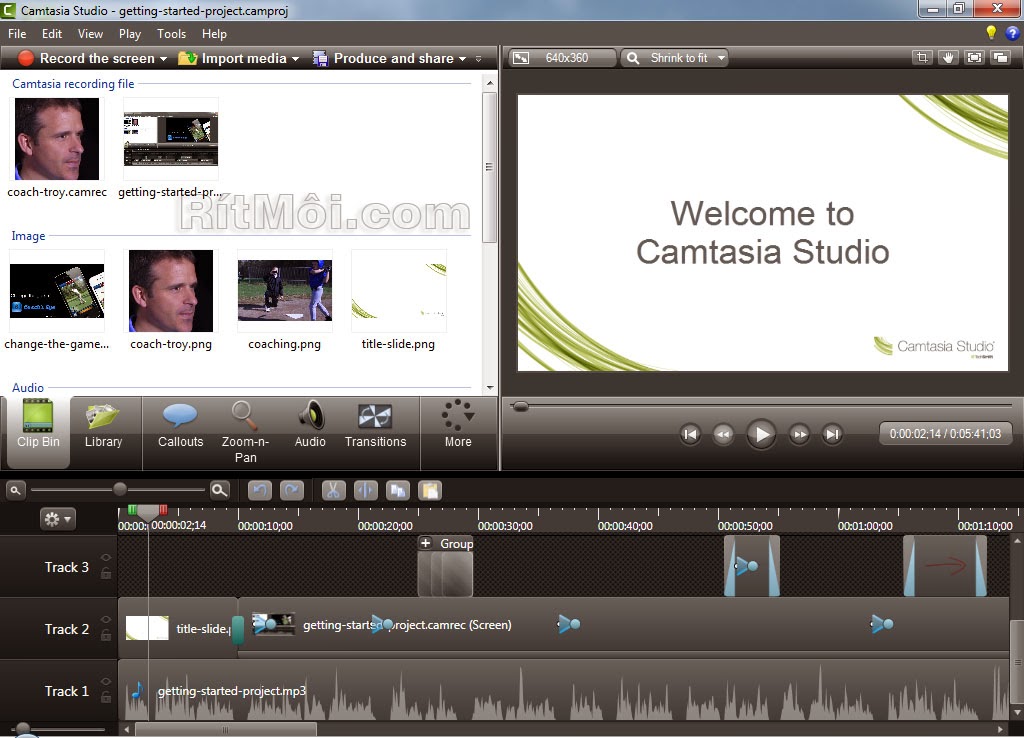Click the Paste icon in timeline toolbar

(x=430, y=490)
